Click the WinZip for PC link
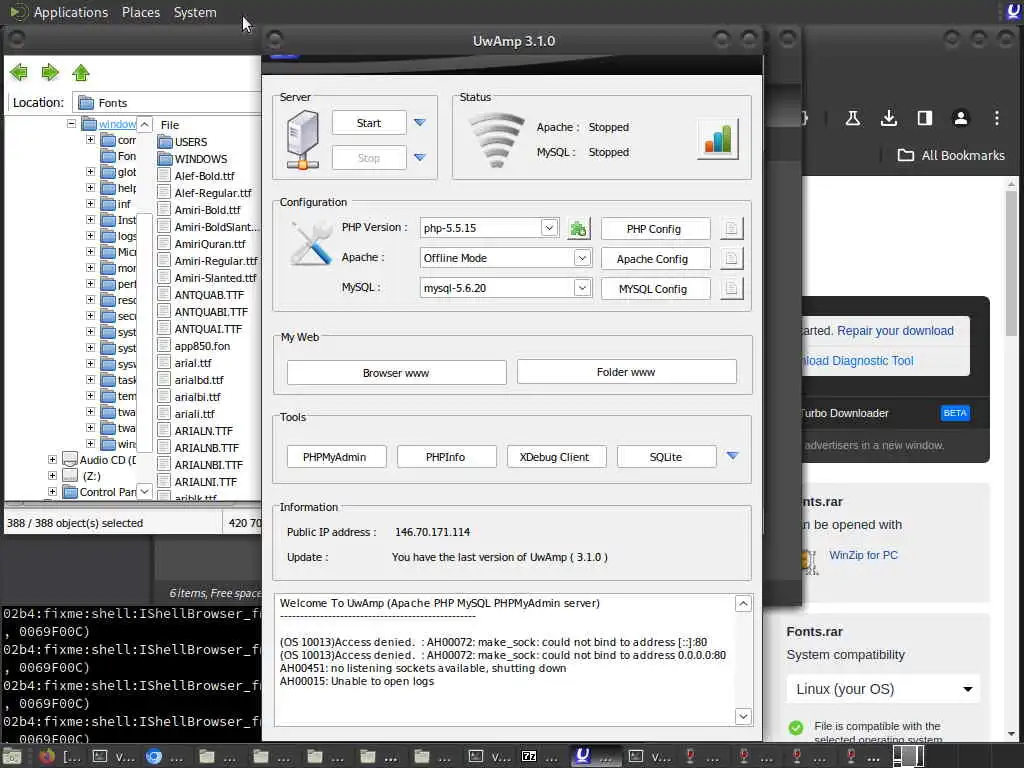Viewport: 1024px width, 768px height. click(863, 555)
